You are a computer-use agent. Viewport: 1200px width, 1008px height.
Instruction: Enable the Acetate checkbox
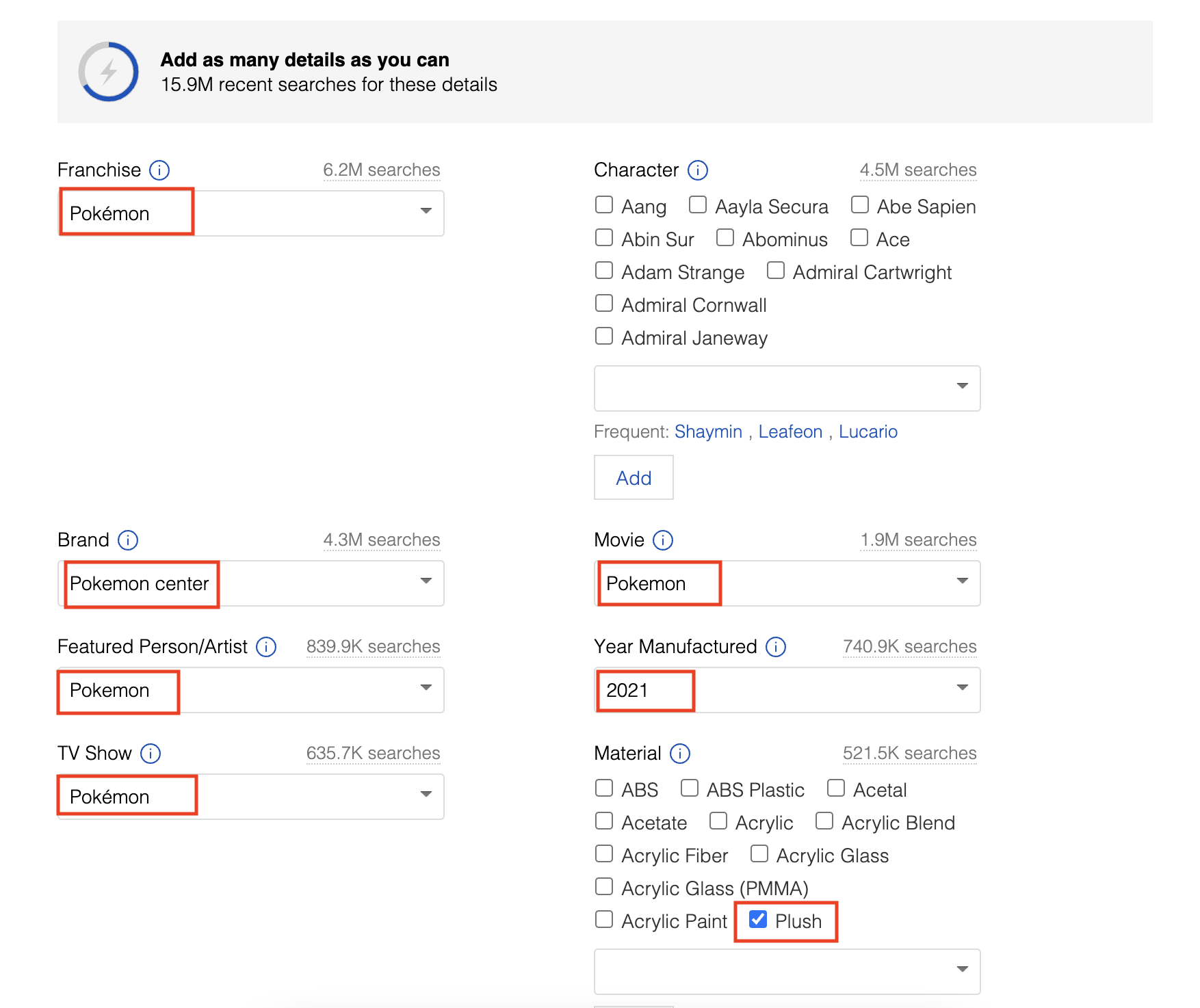coord(604,821)
